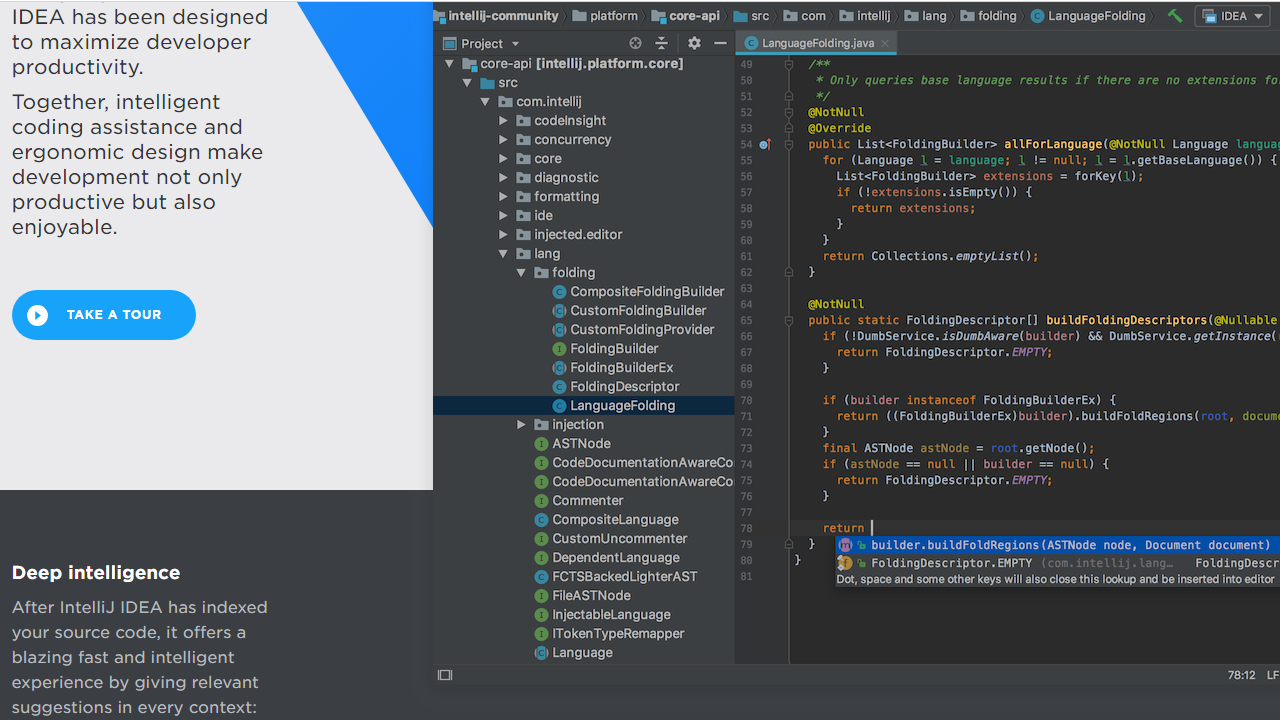The width and height of the screenshot is (1280, 720).
Task: Toggle the fold marker at line 62
Action: click(789, 272)
